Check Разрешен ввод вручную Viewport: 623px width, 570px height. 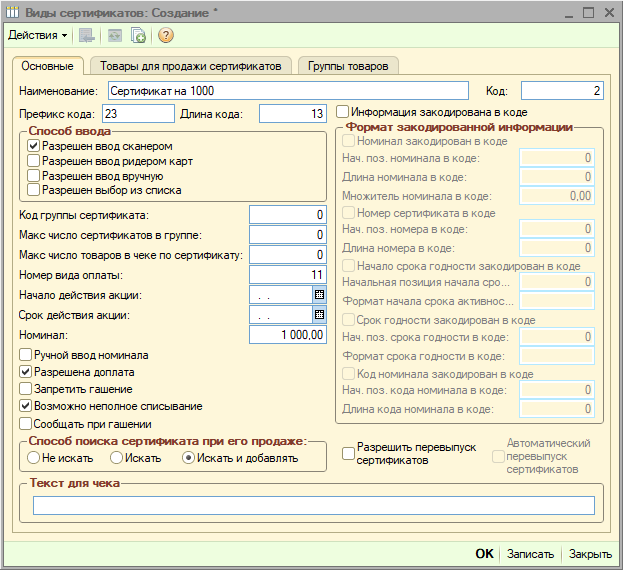[x=33, y=176]
